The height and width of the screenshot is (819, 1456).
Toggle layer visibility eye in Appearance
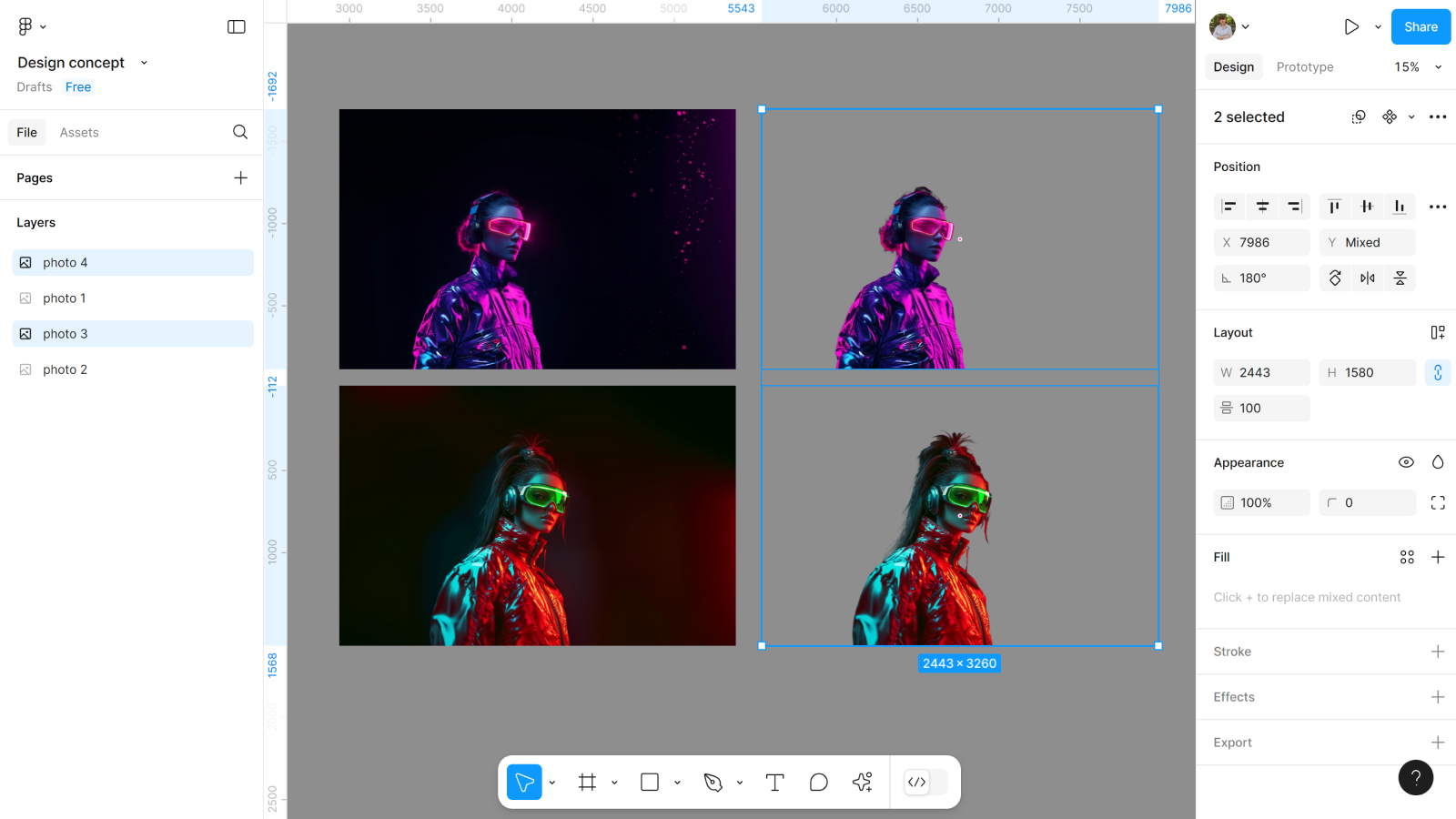[x=1405, y=462]
